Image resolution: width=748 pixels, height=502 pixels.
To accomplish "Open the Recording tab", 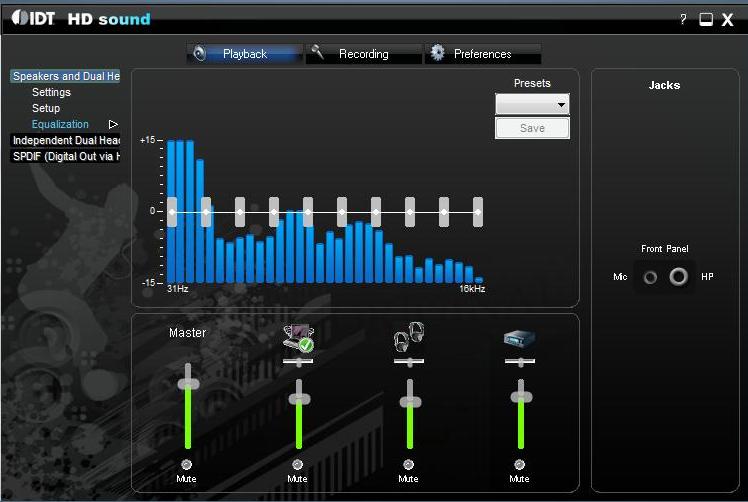I will 364,54.
